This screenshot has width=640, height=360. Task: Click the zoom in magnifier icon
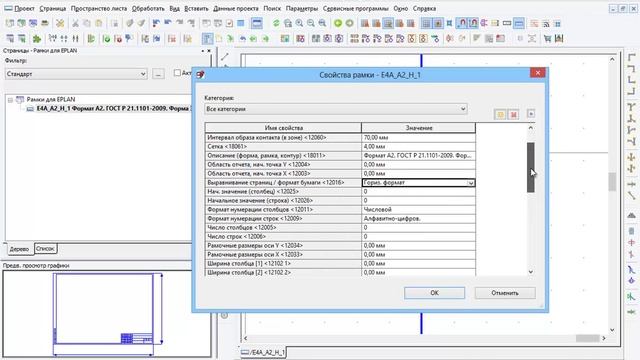[299, 24]
